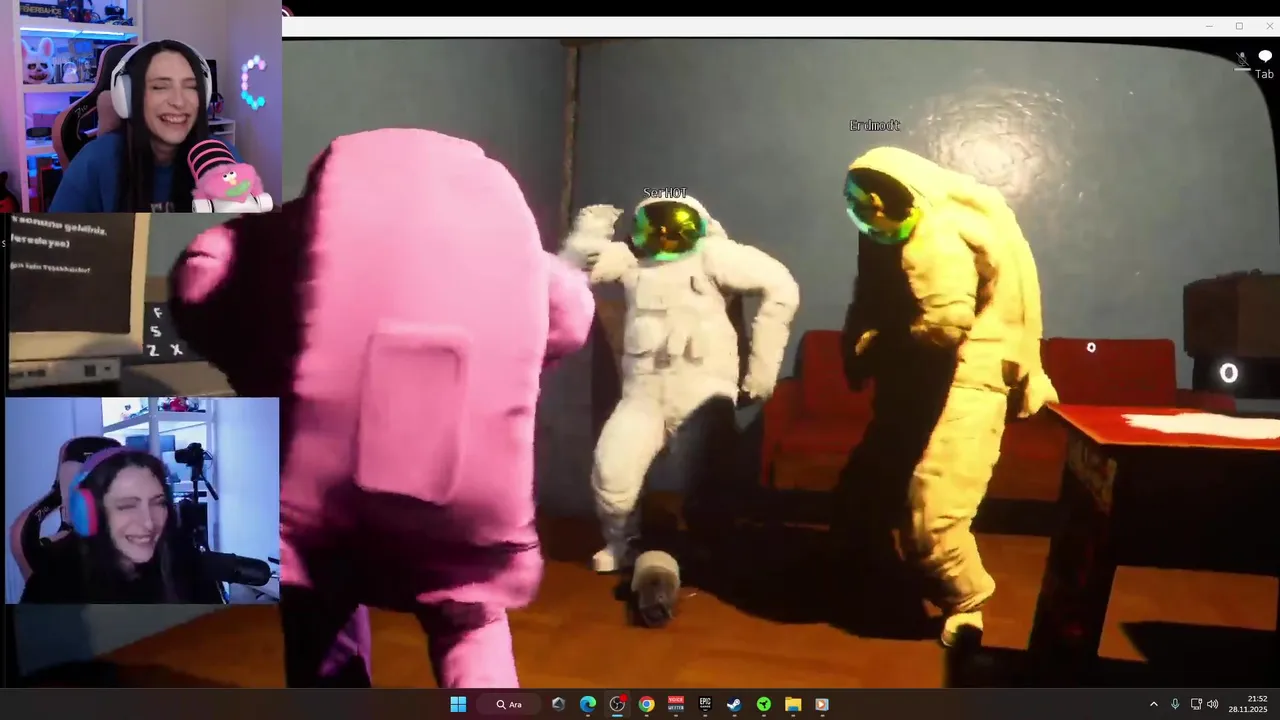Open File Explorer from the taskbar

[x=793, y=704]
